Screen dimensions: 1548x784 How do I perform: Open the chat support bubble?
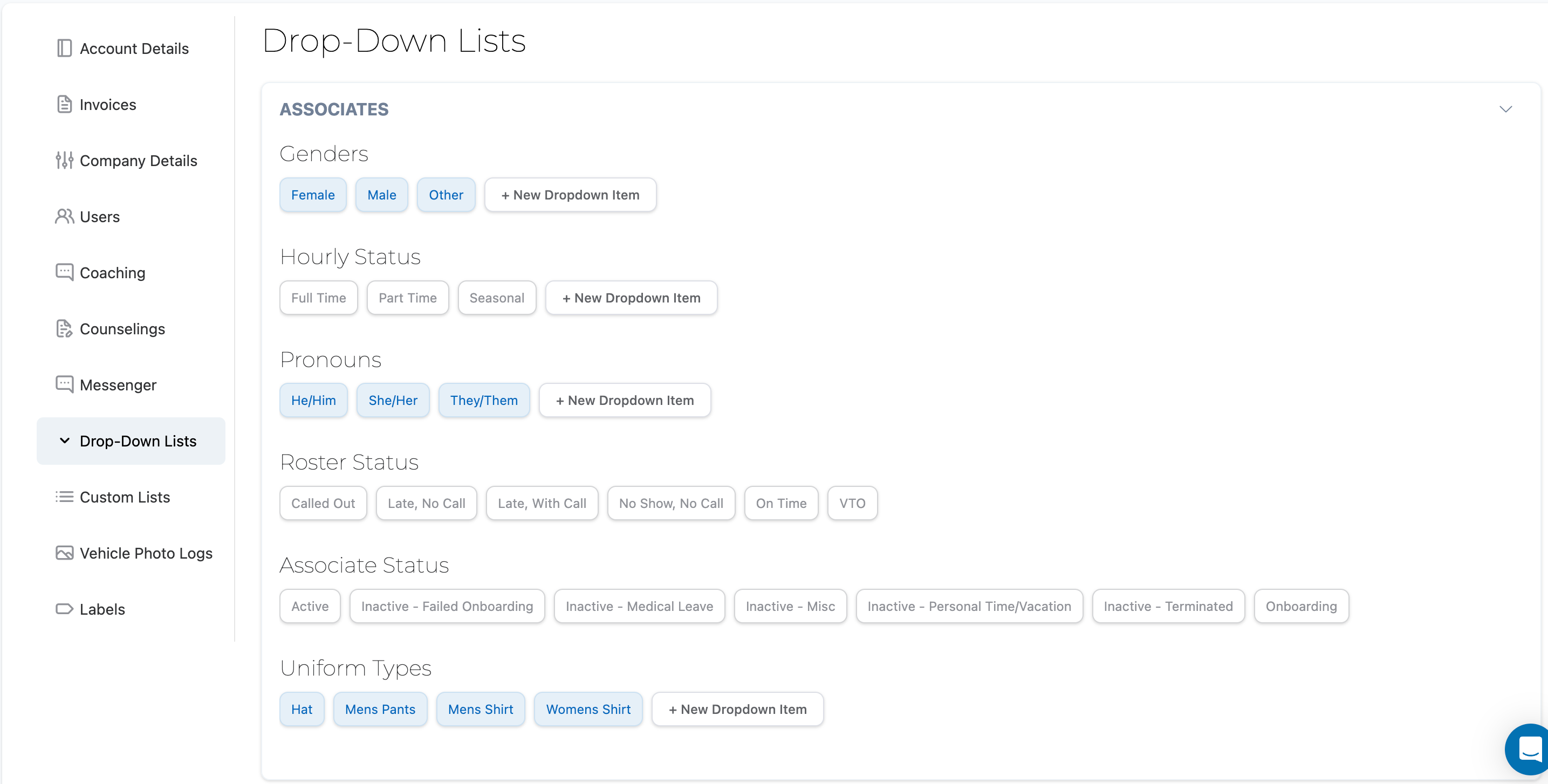(1529, 748)
